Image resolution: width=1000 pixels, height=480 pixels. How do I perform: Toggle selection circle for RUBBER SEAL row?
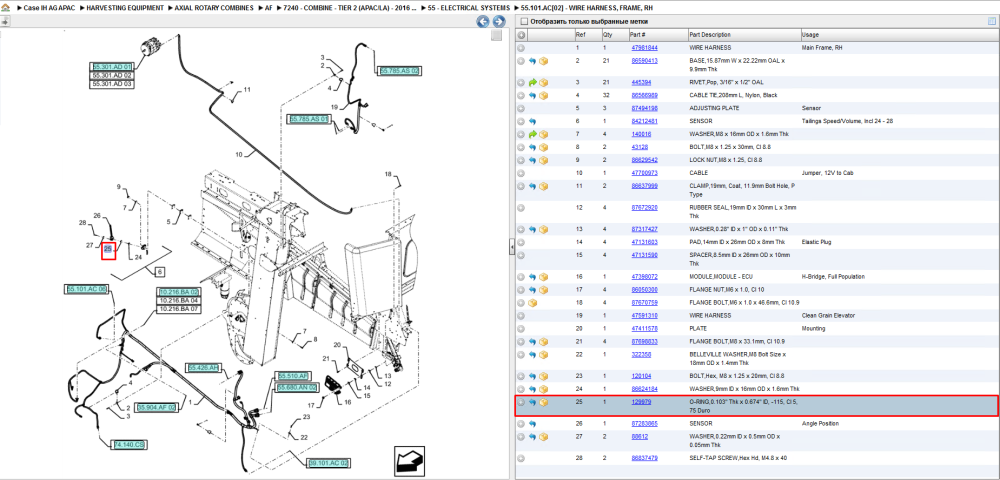[522, 208]
